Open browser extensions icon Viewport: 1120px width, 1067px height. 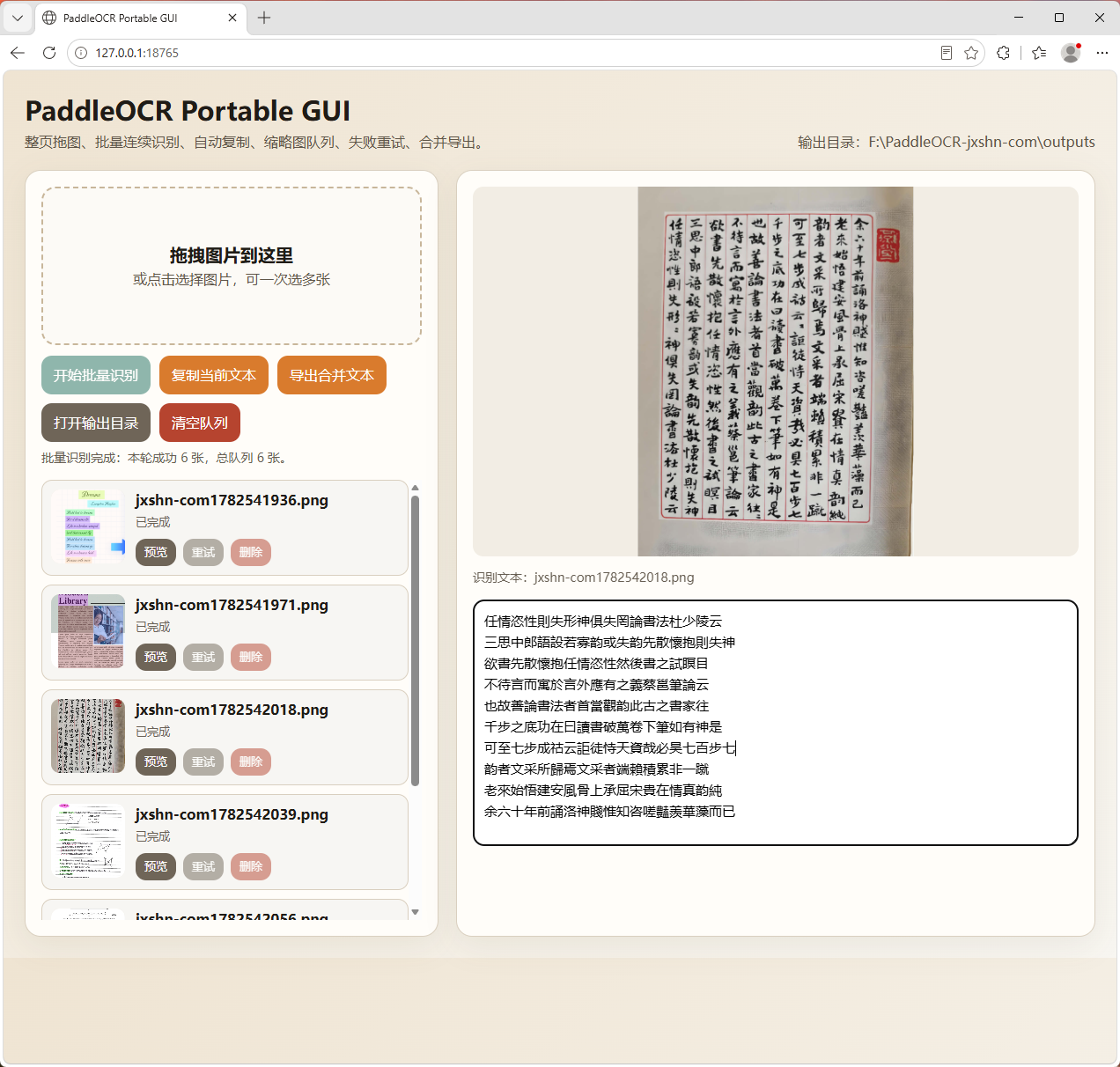[1003, 53]
